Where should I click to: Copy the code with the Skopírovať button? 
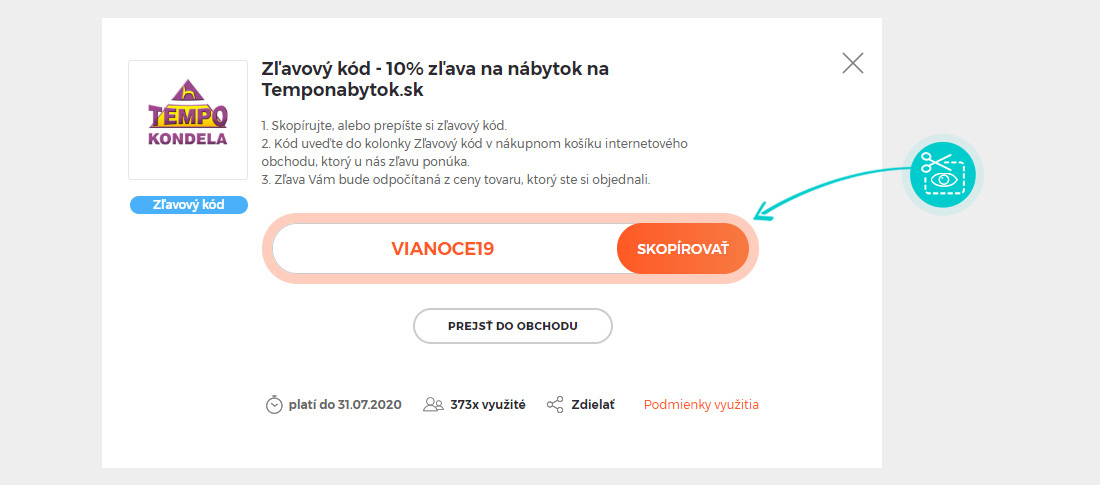(x=683, y=248)
